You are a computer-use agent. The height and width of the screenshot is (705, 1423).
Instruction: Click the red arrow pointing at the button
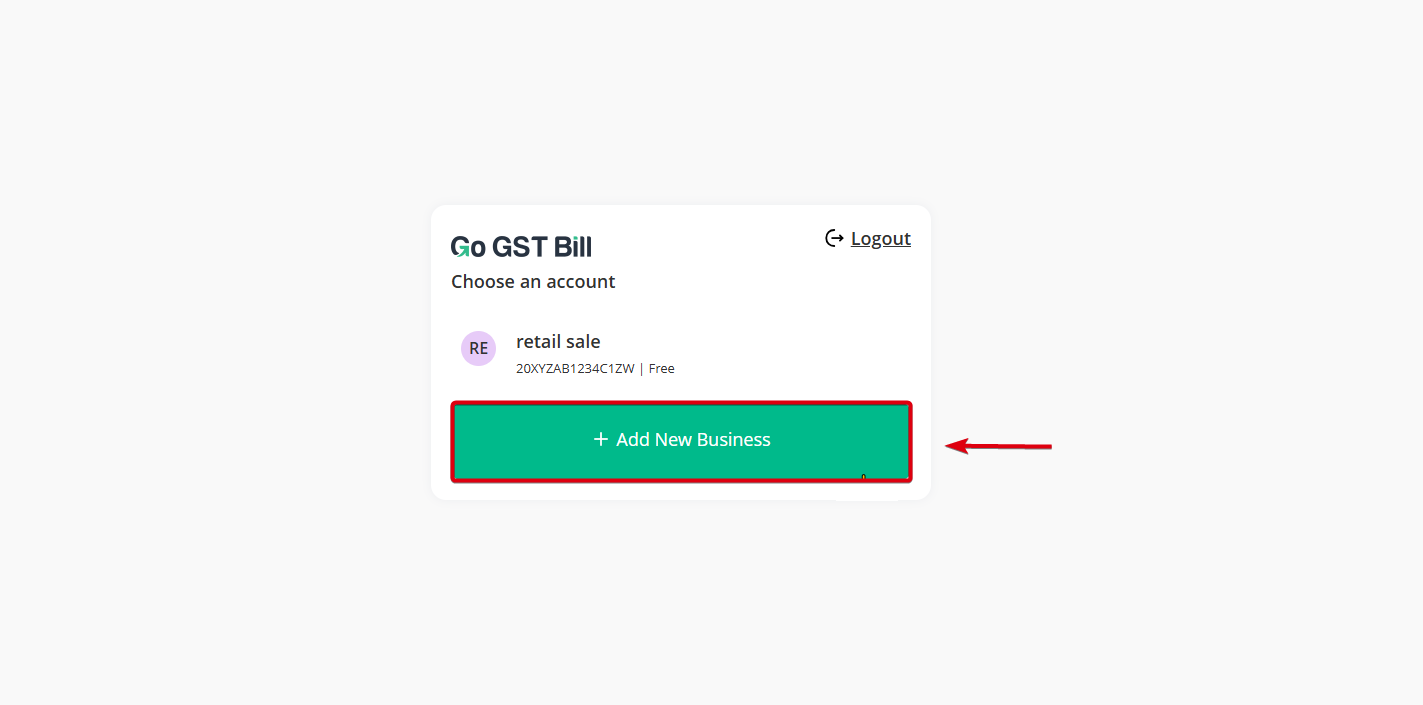[998, 446]
